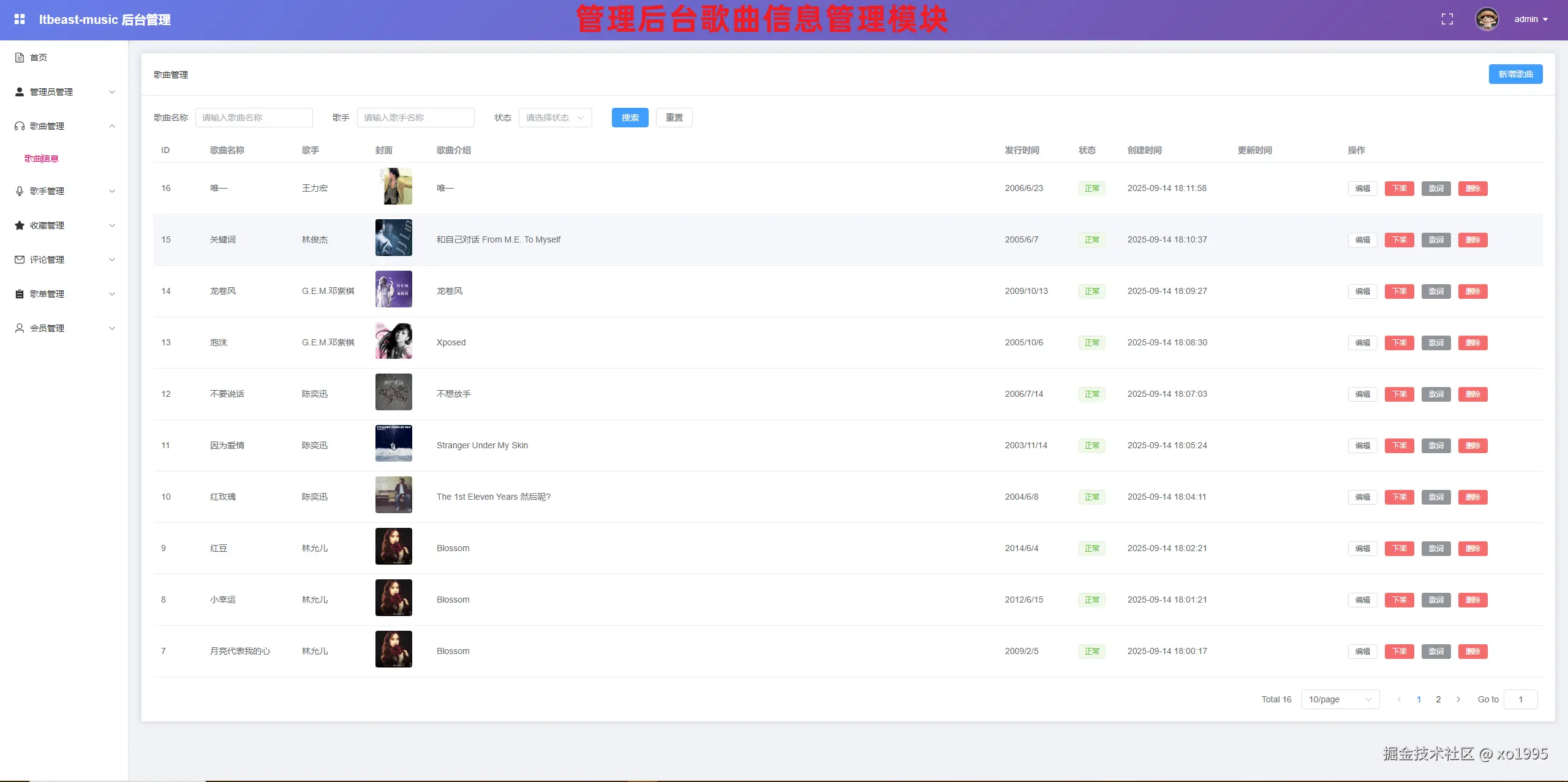This screenshot has height=782, width=1568.
Task: Select the 歌曲信息 submenu item
Action: click(x=42, y=159)
